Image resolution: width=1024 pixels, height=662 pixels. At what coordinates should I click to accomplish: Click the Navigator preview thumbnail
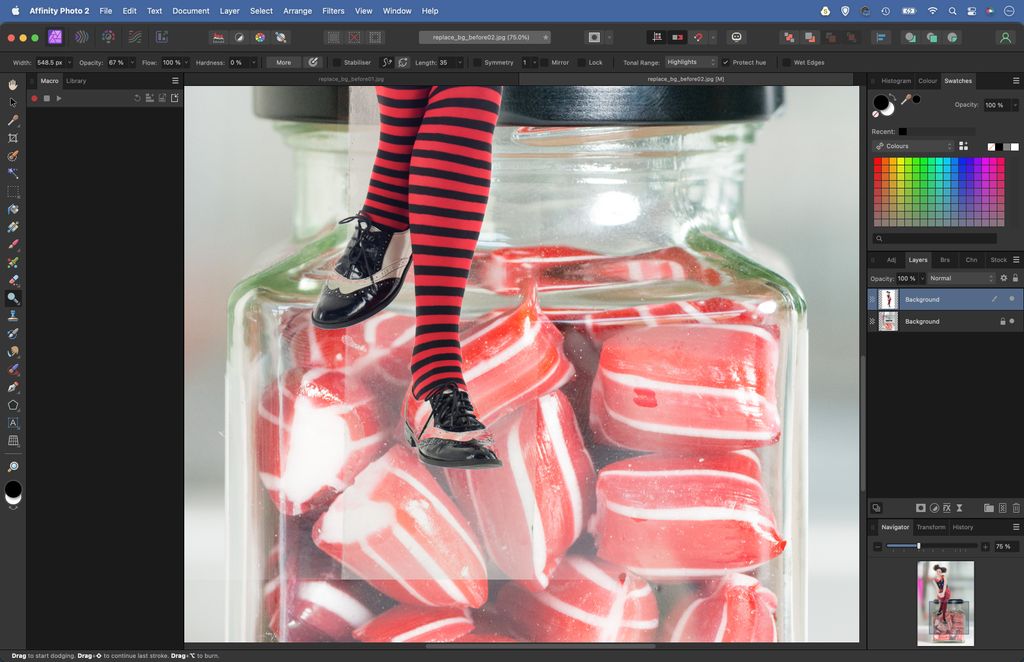(945, 603)
